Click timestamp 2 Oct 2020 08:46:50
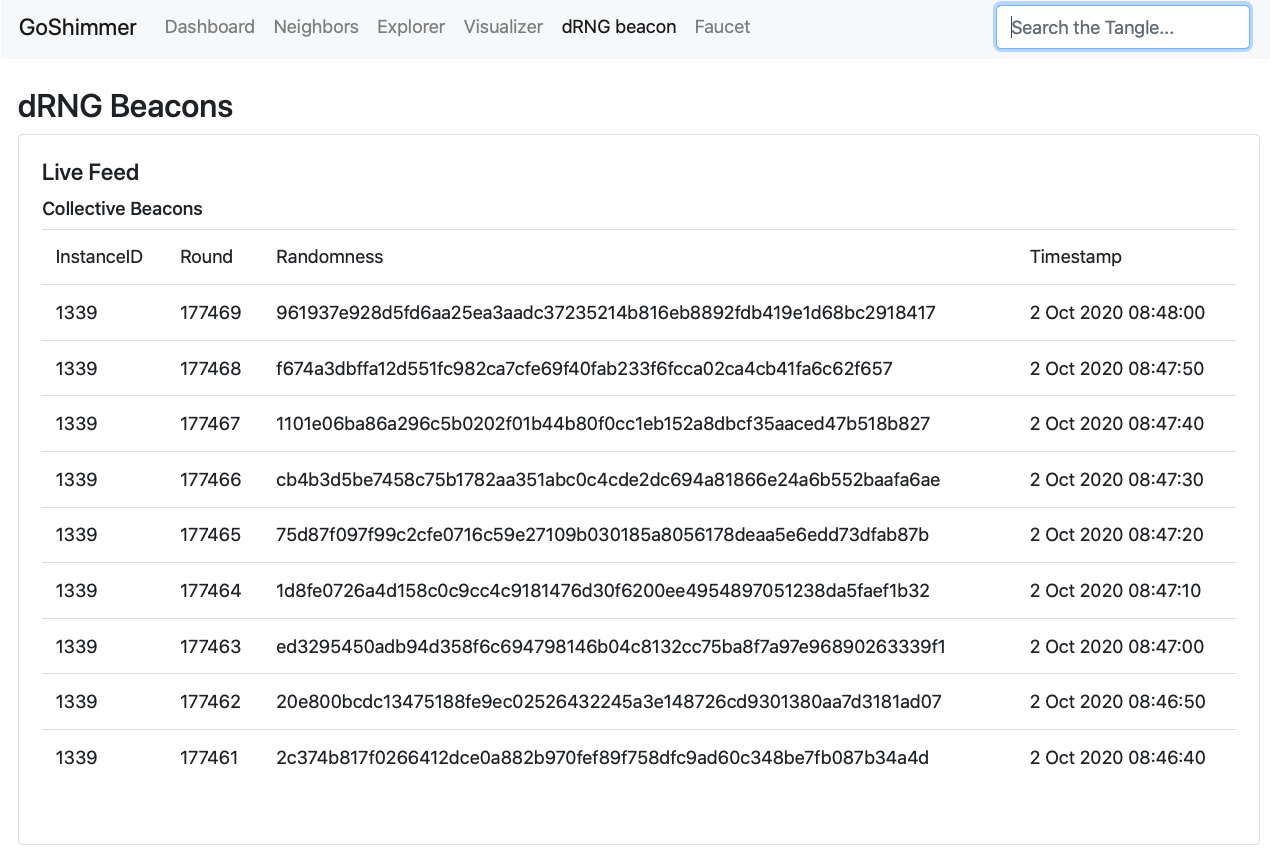The height and width of the screenshot is (855, 1270). pos(1118,702)
